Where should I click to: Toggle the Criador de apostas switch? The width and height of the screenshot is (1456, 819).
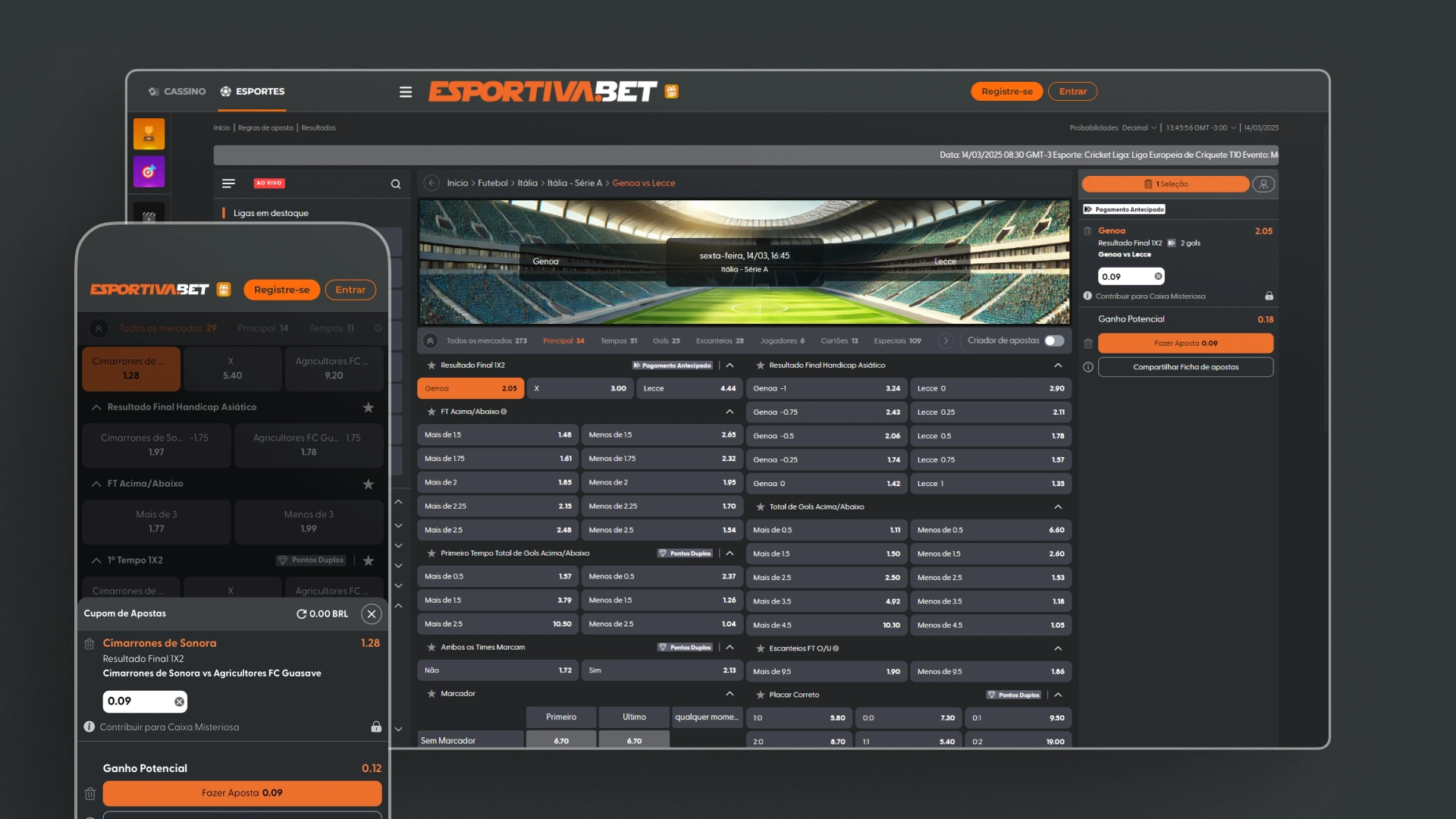coord(1054,340)
